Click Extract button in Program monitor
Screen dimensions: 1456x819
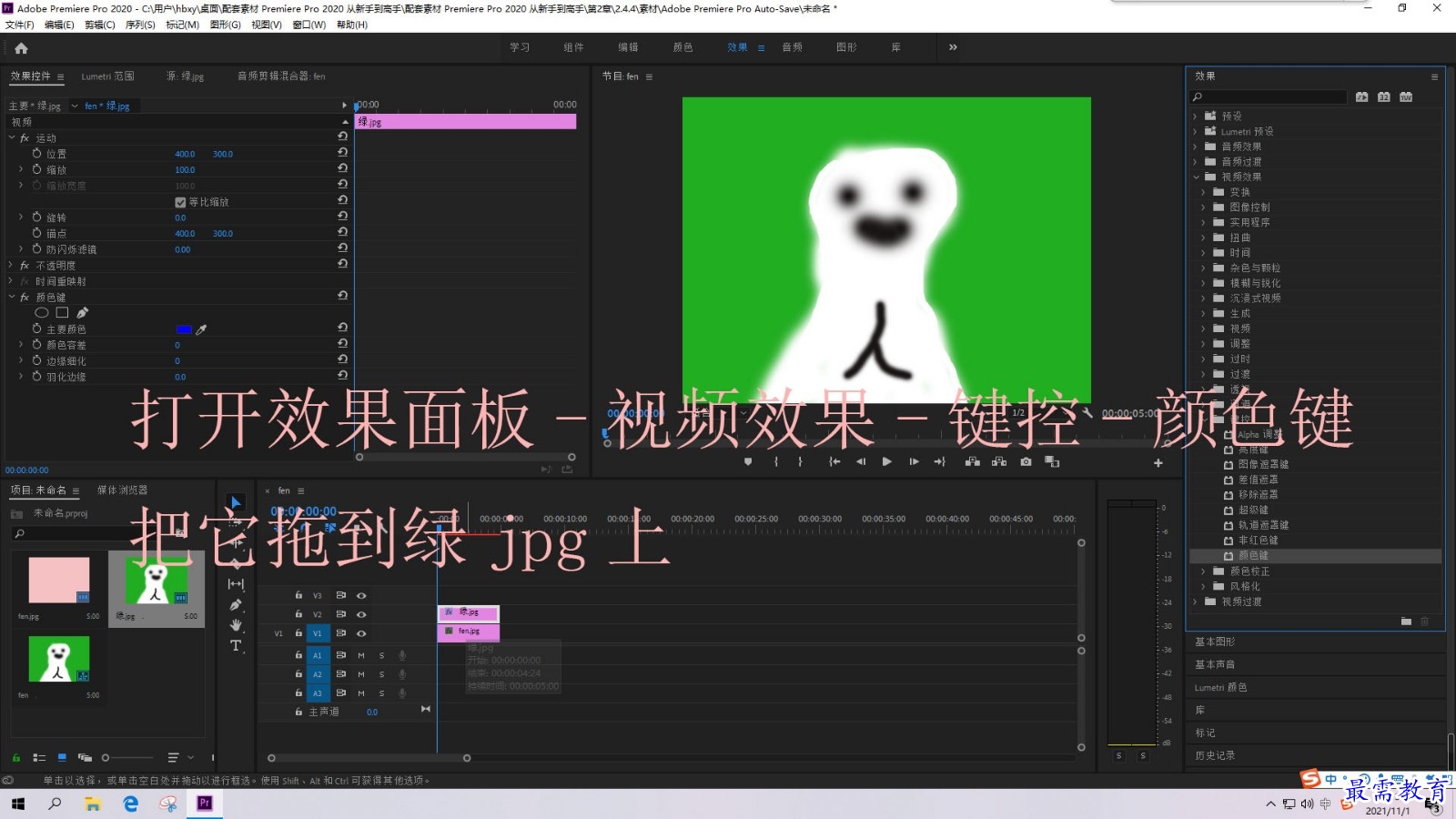pos(999,461)
